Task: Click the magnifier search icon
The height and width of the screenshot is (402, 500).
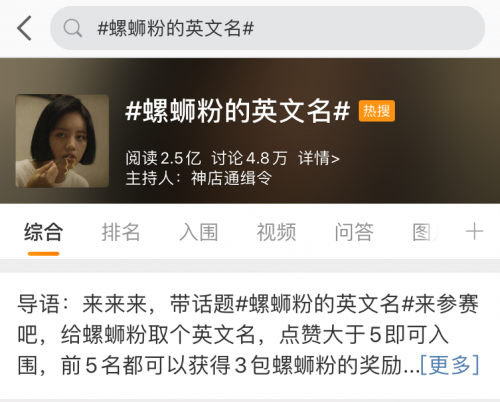Action: tap(73, 28)
